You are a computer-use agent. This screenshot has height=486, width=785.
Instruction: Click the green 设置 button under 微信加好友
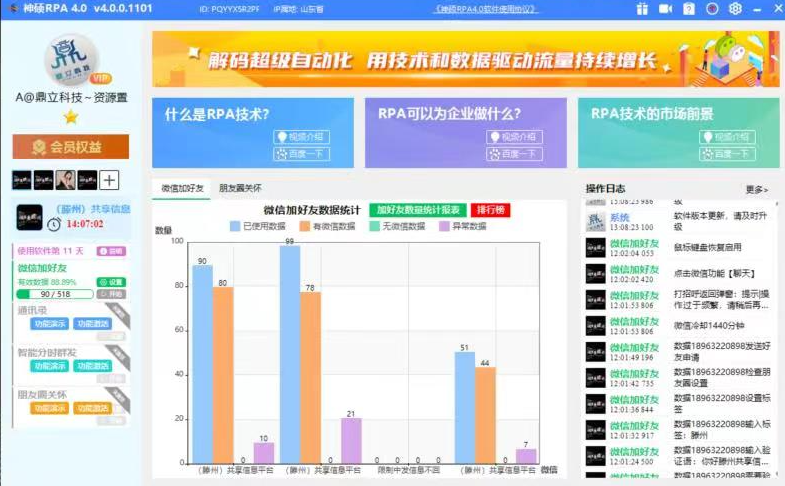(x=111, y=282)
